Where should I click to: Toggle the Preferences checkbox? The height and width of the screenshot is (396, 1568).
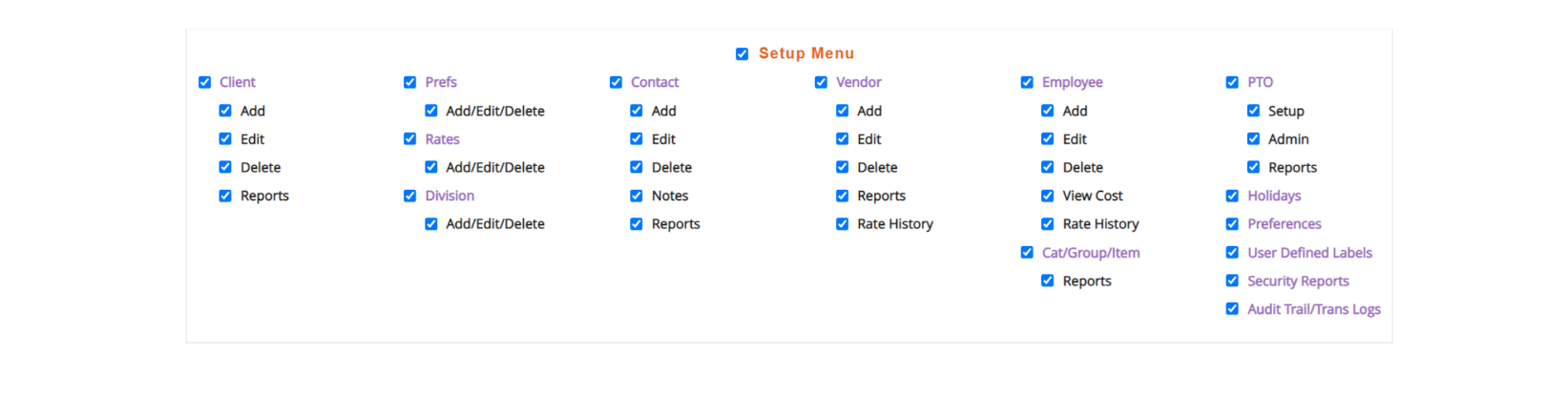[1232, 223]
